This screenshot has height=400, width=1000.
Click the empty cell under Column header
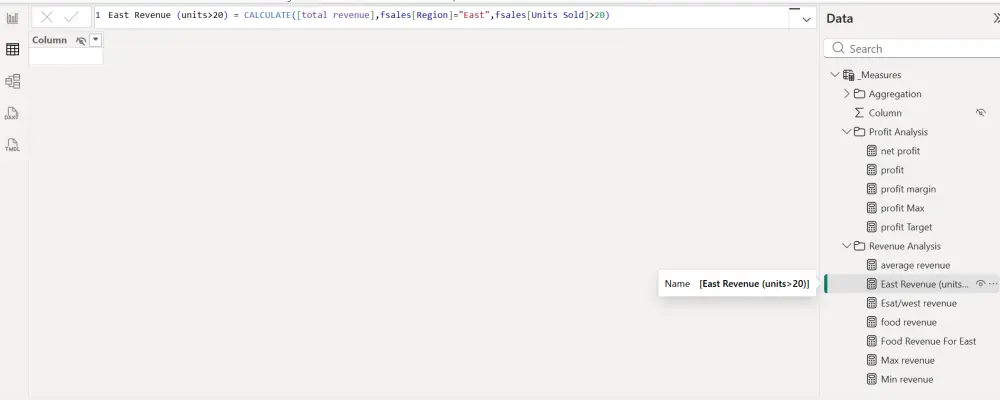click(66, 57)
